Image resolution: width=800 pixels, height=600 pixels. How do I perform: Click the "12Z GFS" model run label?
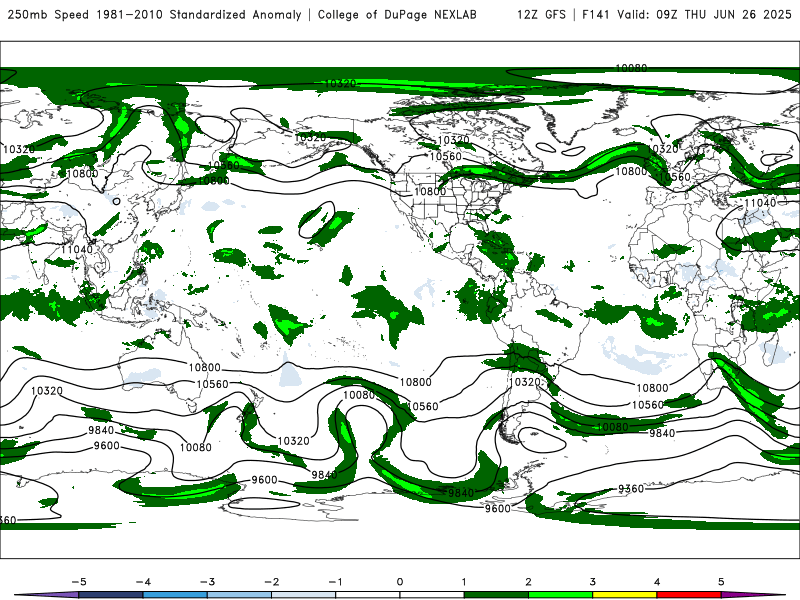tap(541, 14)
